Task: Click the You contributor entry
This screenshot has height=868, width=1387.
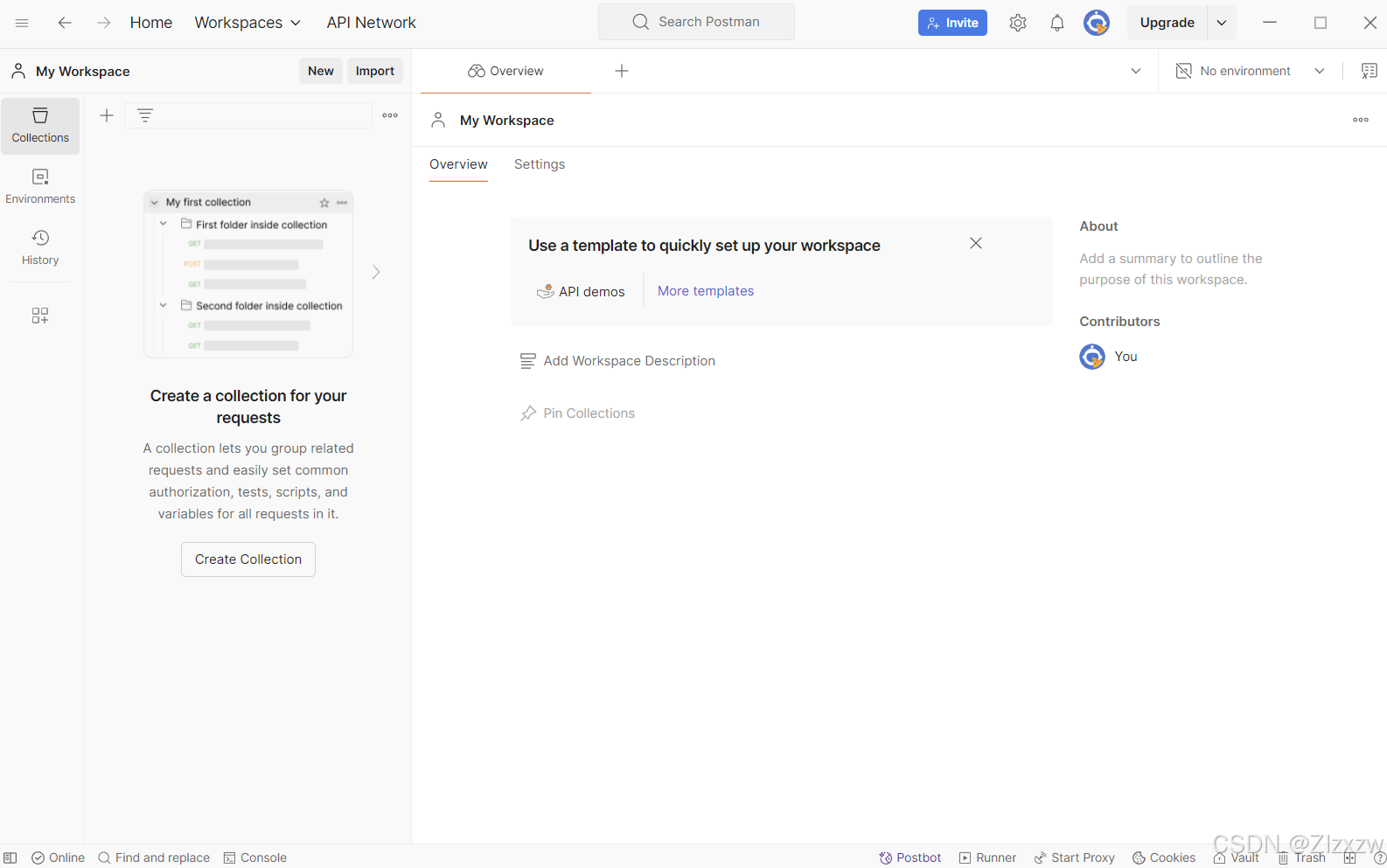Action: point(1109,357)
